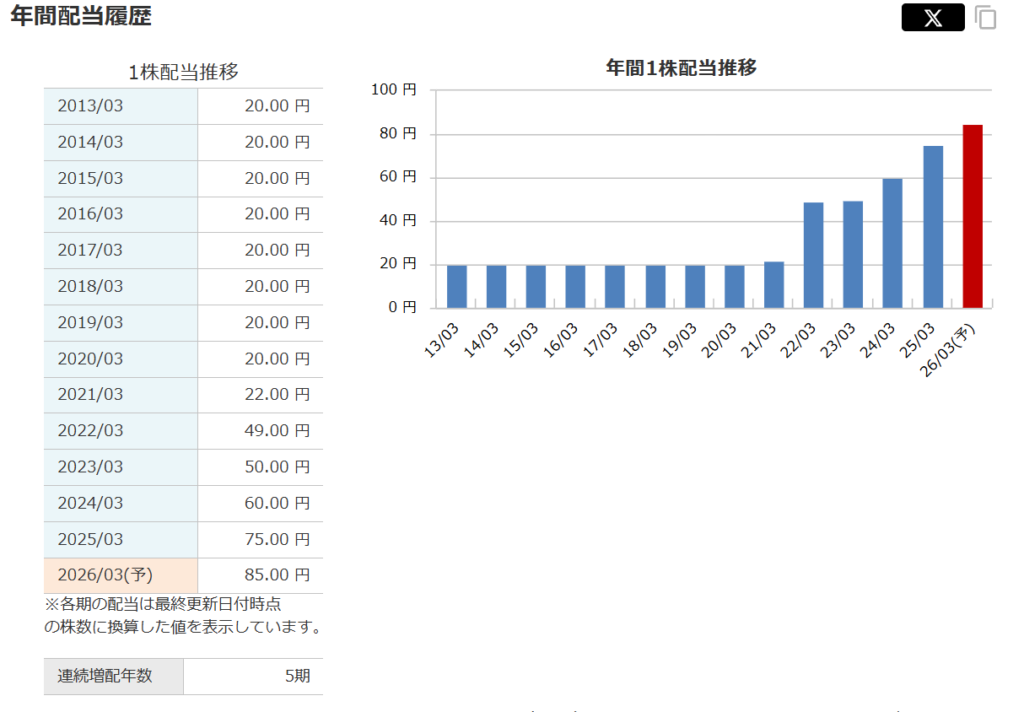Select the 22/03 bar in the chart
Viewport: 1024px width, 712px height.
tap(813, 256)
